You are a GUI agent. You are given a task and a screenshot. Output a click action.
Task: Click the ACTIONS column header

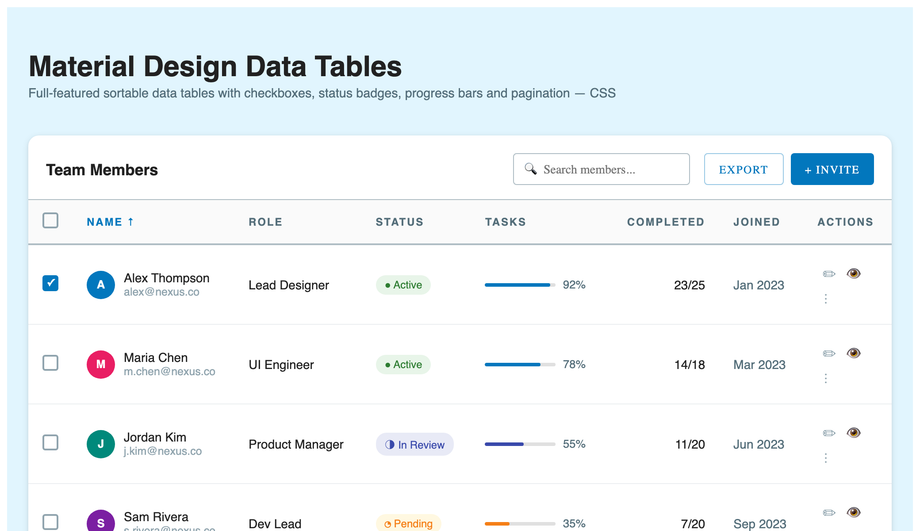(x=845, y=222)
